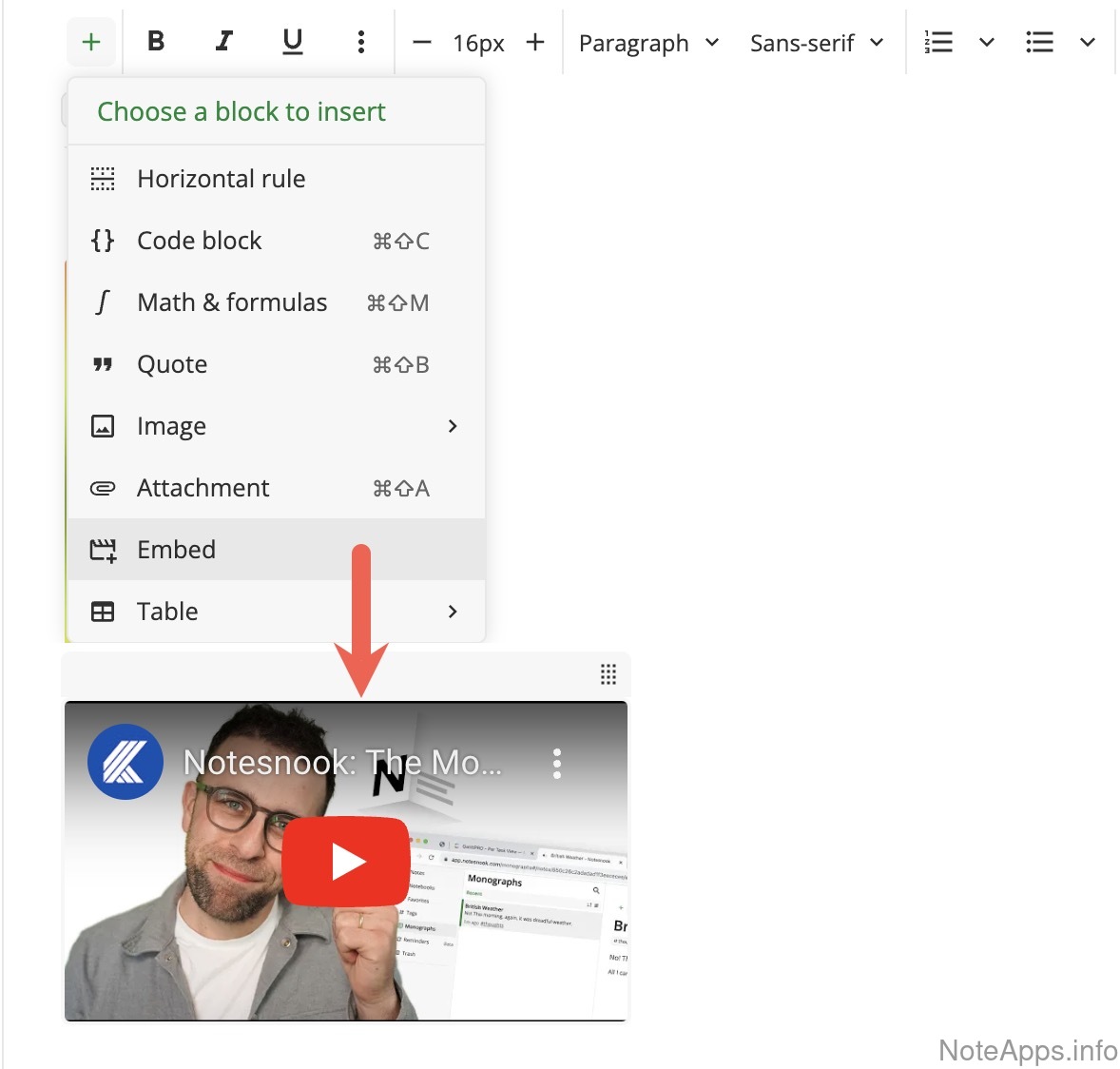Play the Notesnook YouTube video

(346, 862)
